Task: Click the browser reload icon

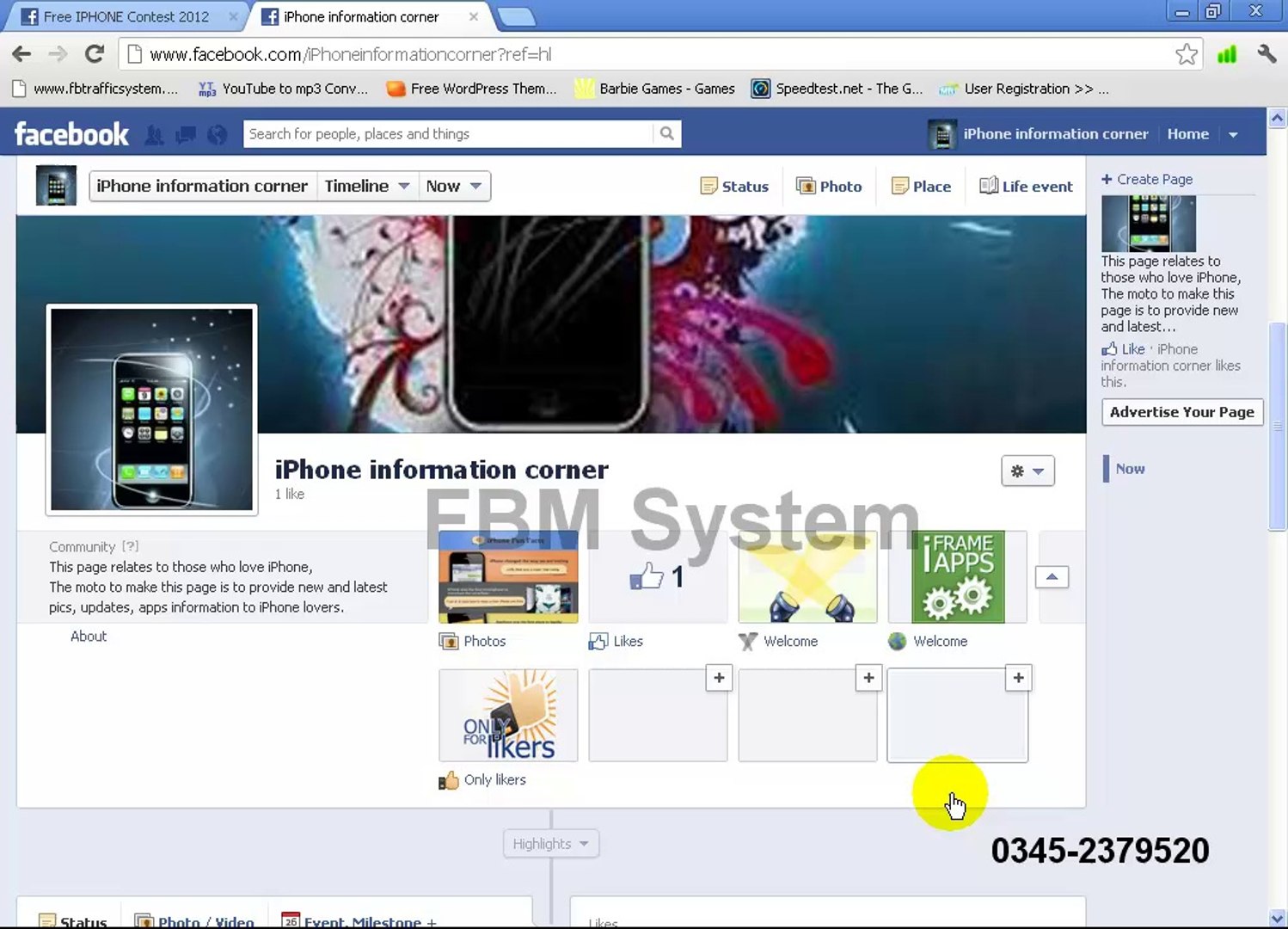Action: pos(95,54)
